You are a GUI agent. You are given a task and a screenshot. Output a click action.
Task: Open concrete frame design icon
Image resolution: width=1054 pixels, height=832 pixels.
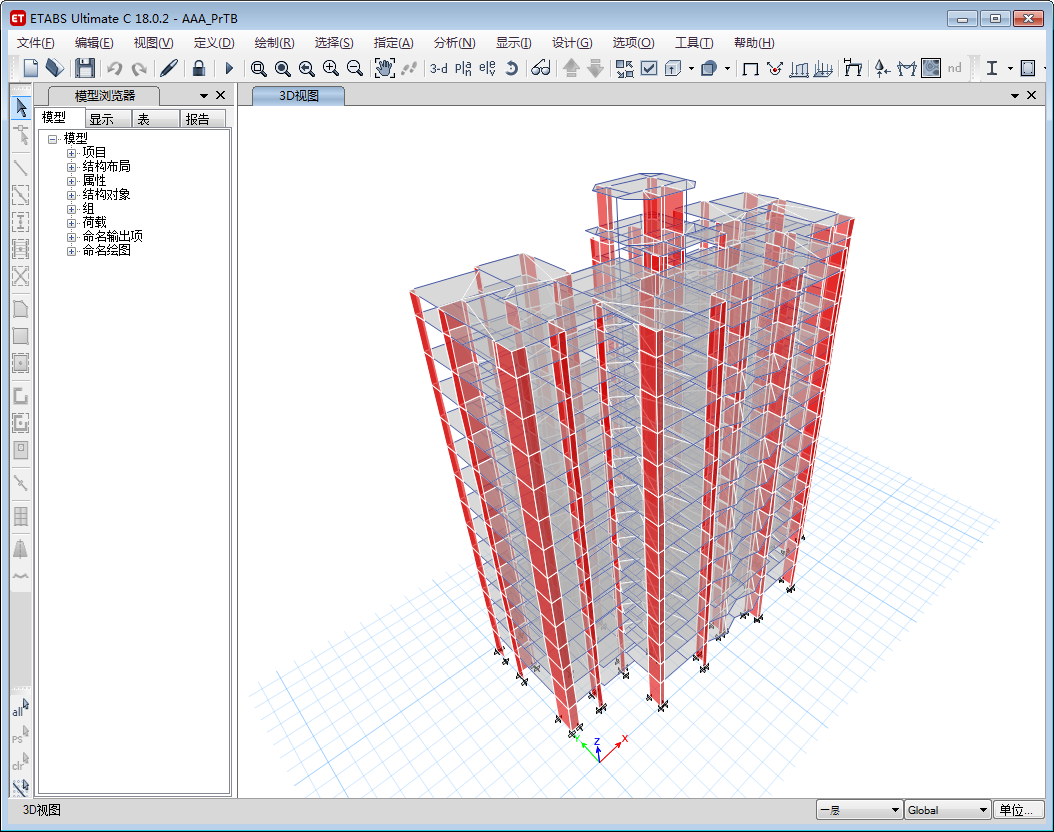[1028, 69]
